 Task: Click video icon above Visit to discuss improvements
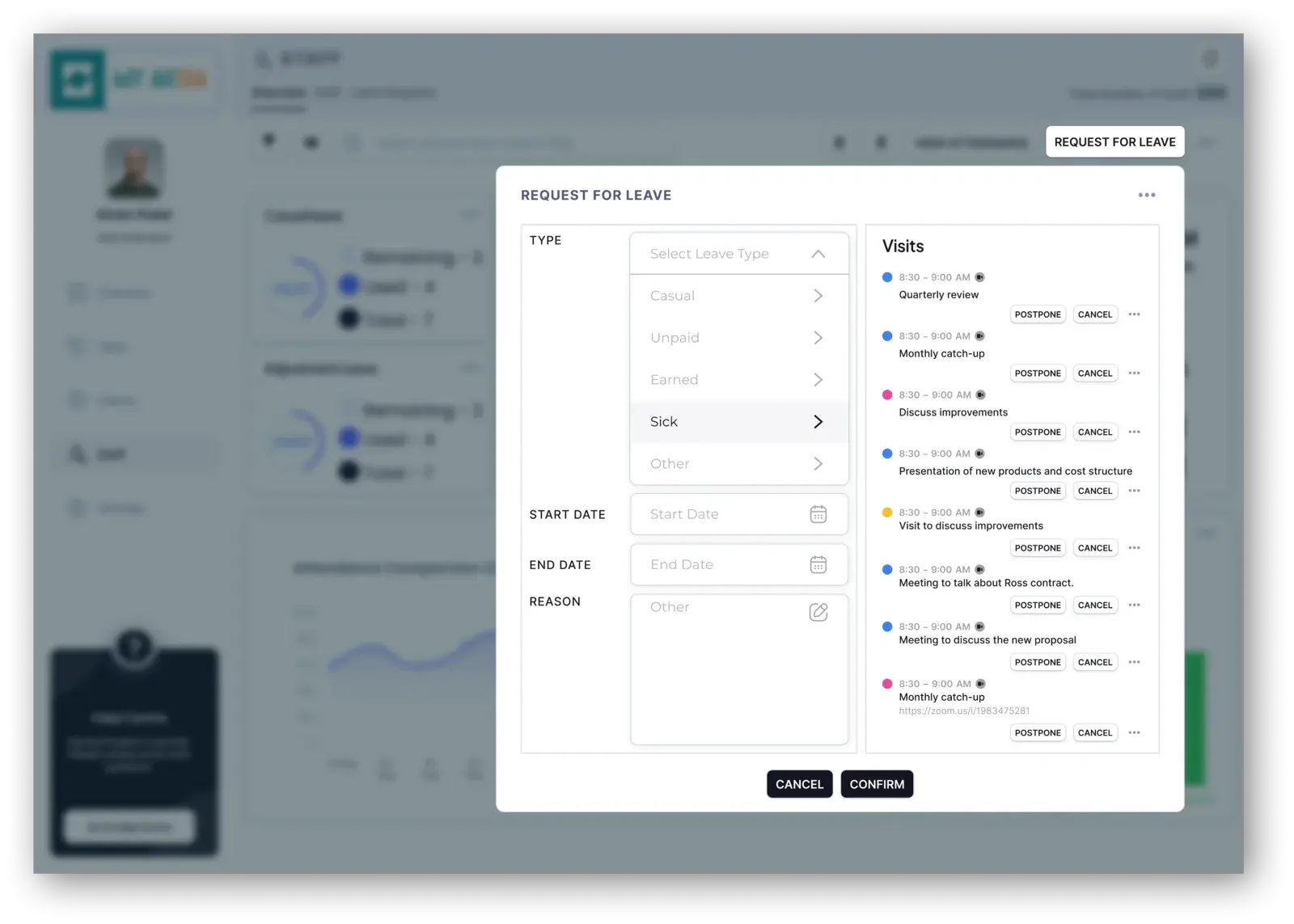979,513
